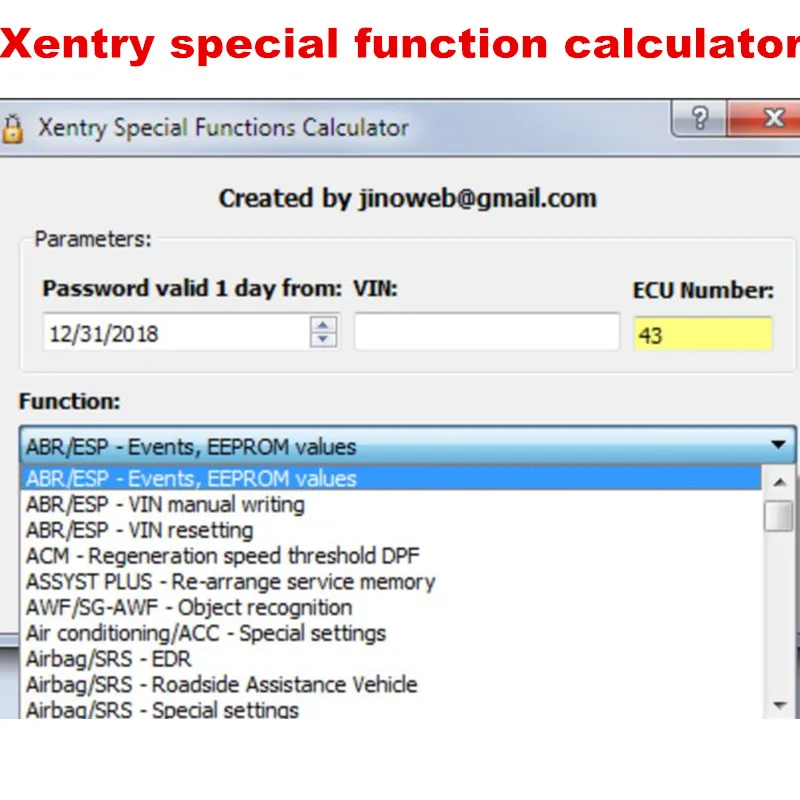Click the help question mark button
The height and width of the screenshot is (800, 800).
[x=699, y=118]
